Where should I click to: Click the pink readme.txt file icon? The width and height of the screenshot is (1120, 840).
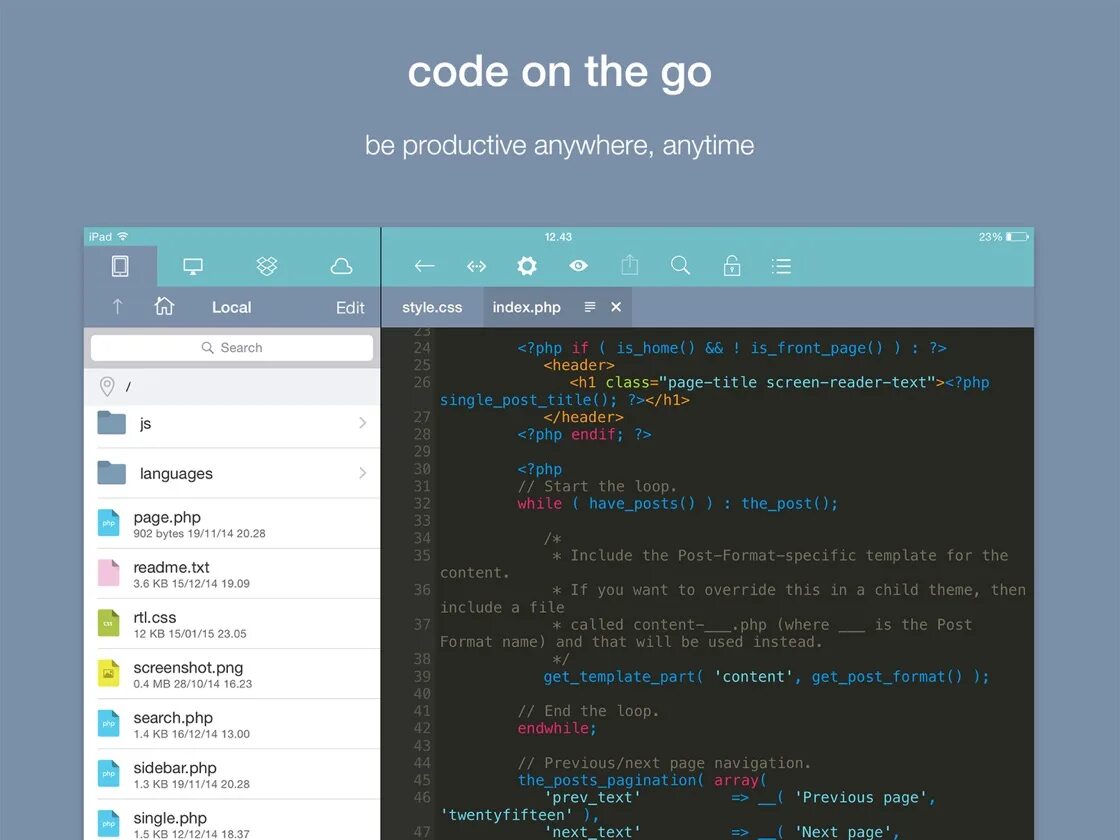click(109, 573)
